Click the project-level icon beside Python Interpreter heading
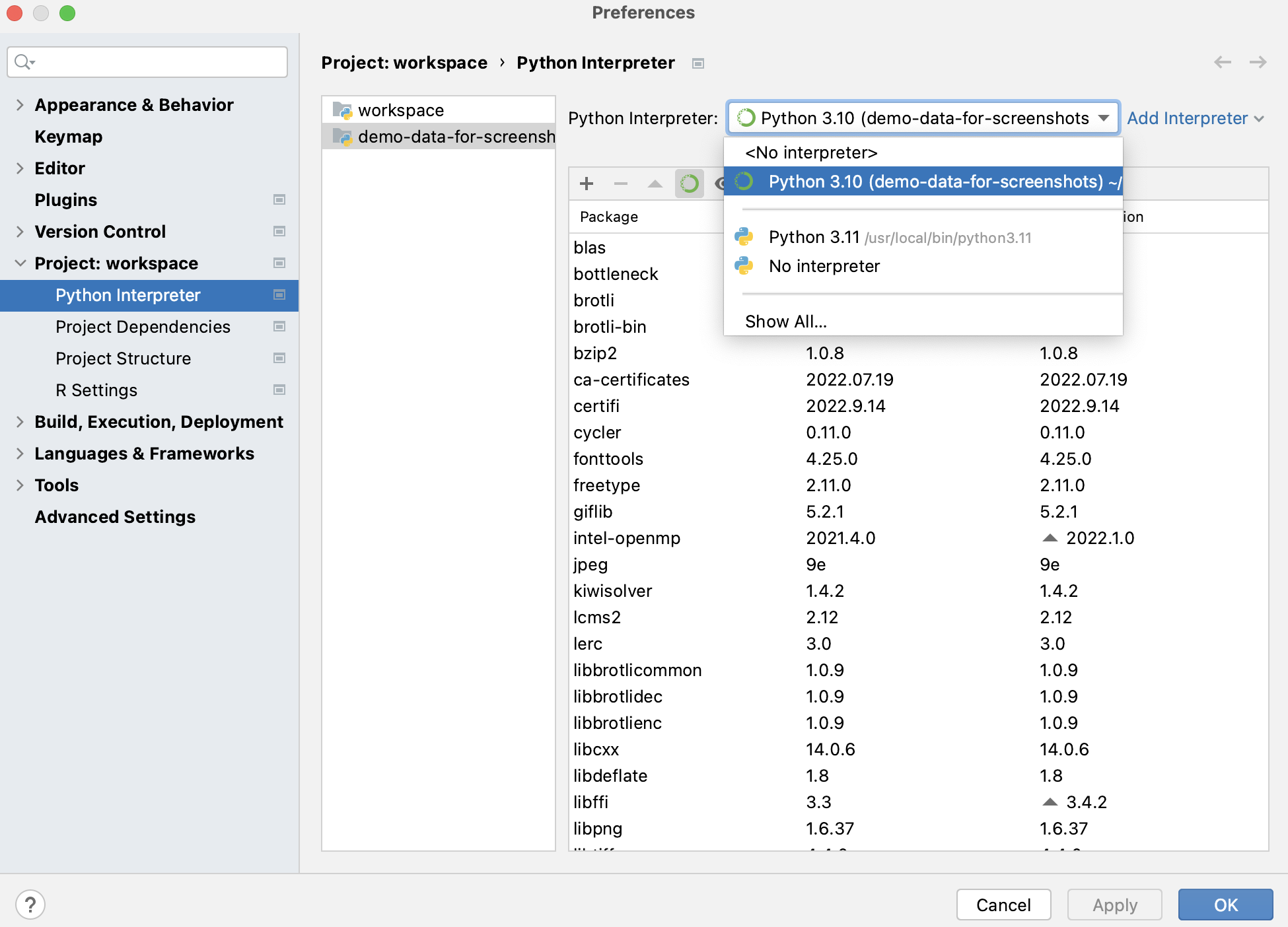1288x927 pixels. (x=698, y=63)
